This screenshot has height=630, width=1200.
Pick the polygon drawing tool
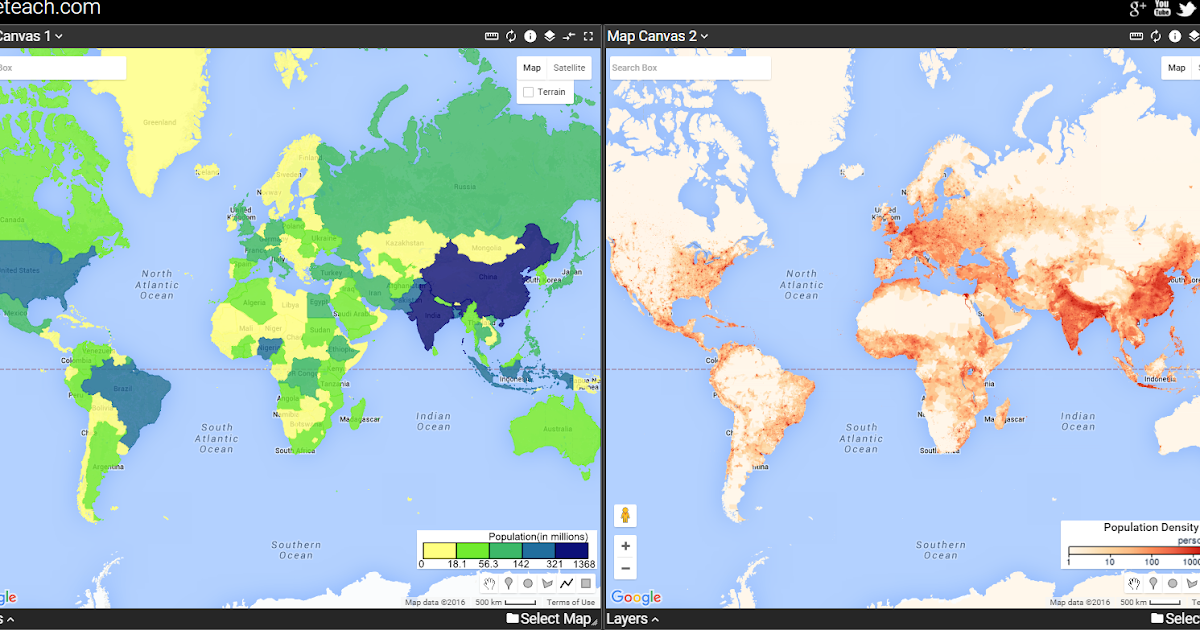[548, 583]
